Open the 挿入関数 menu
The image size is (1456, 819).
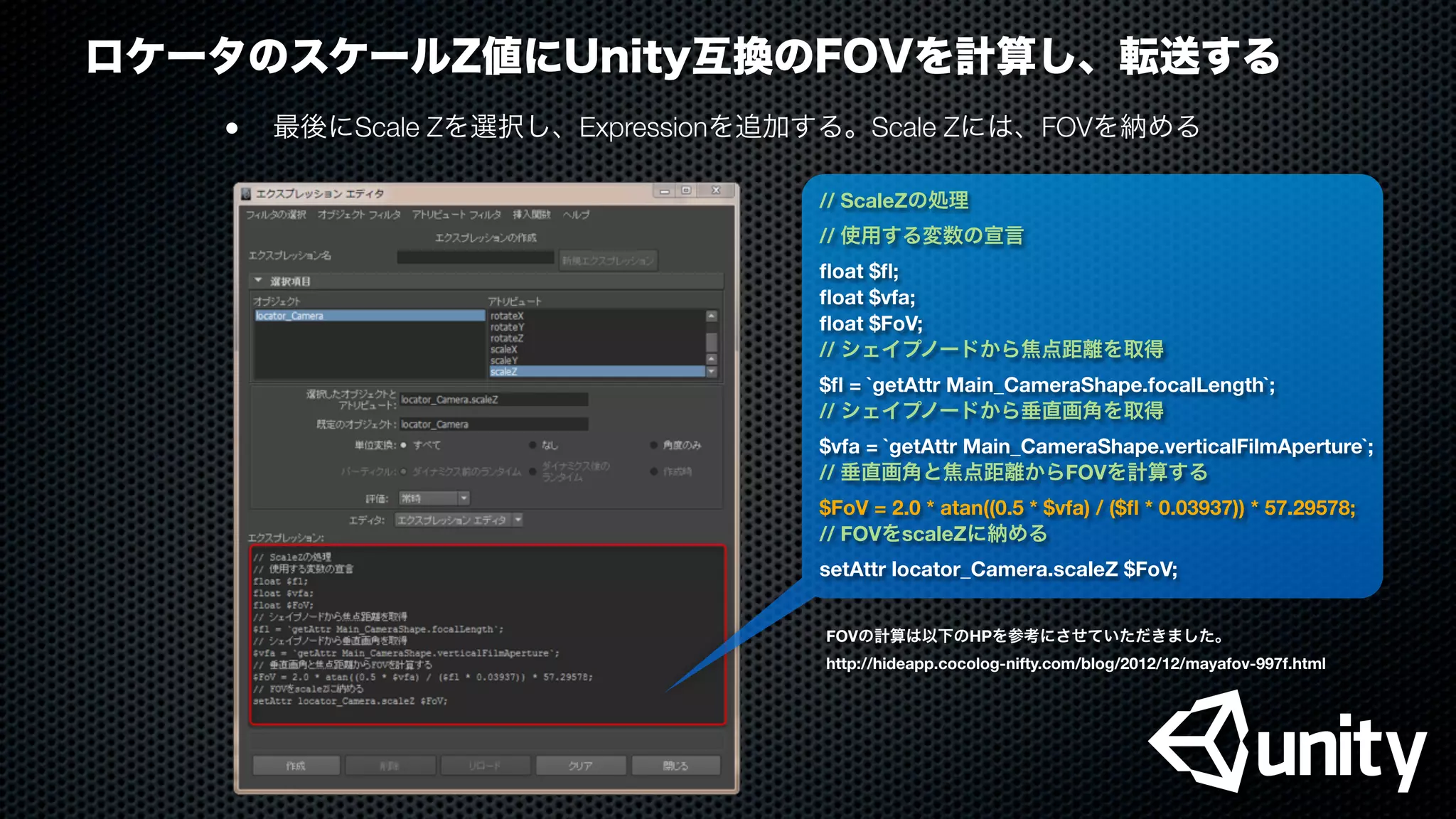point(532,215)
